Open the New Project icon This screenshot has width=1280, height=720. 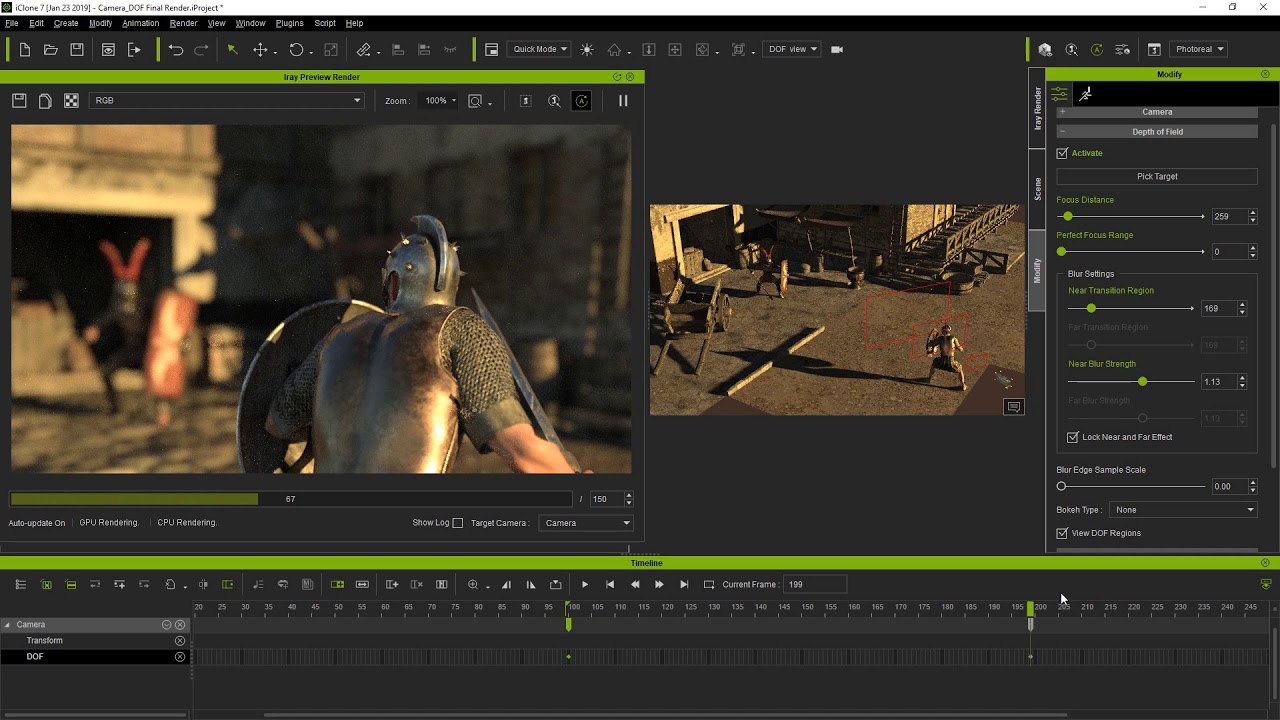[x=25, y=49]
